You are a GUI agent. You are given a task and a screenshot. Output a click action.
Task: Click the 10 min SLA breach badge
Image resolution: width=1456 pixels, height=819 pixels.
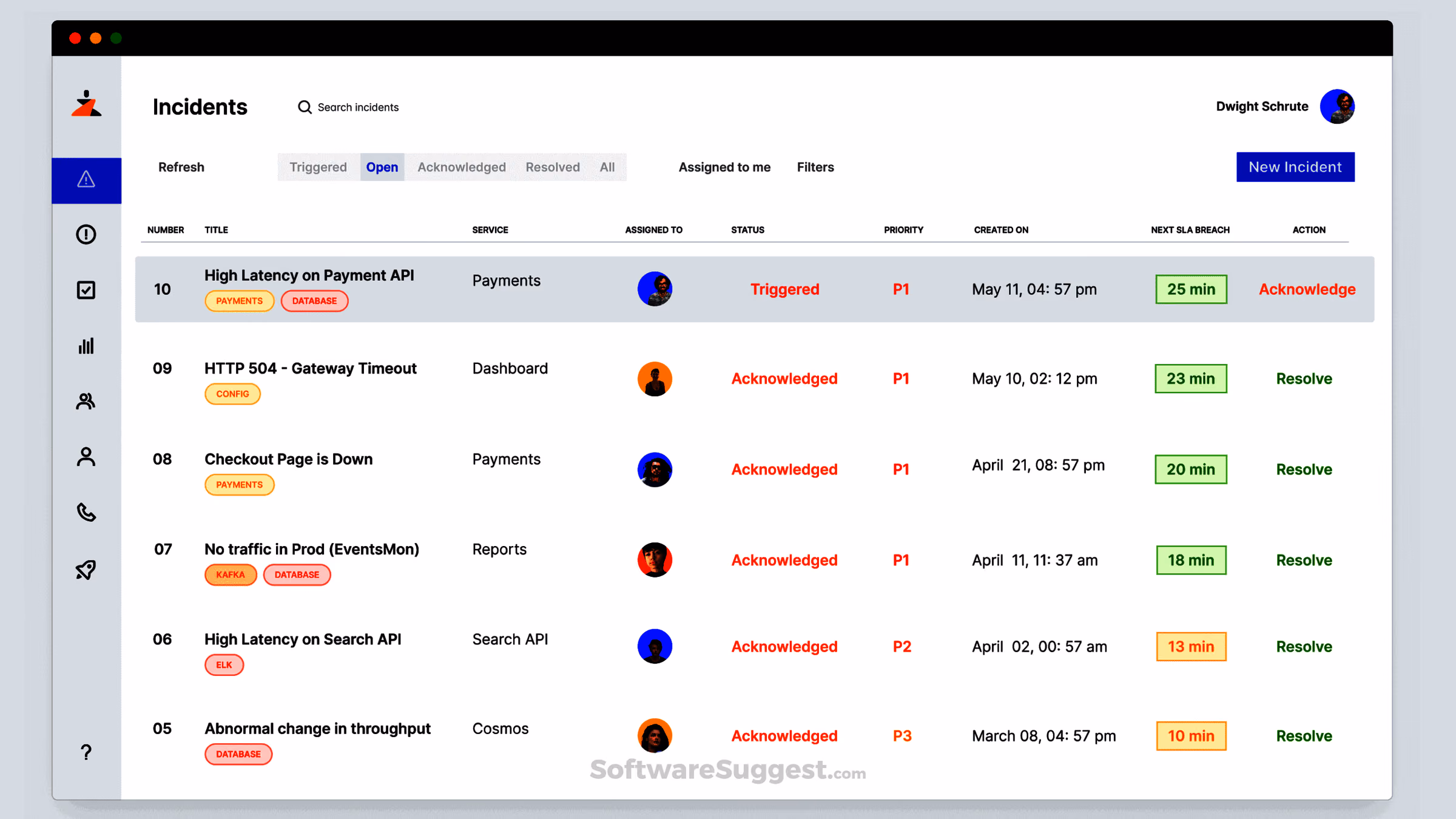point(1191,736)
